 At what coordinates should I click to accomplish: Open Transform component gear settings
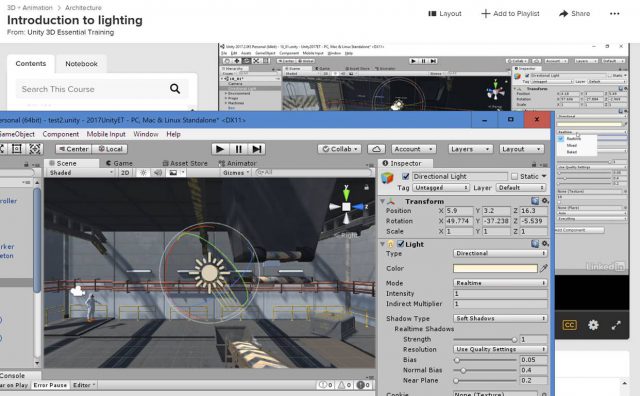pos(545,200)
